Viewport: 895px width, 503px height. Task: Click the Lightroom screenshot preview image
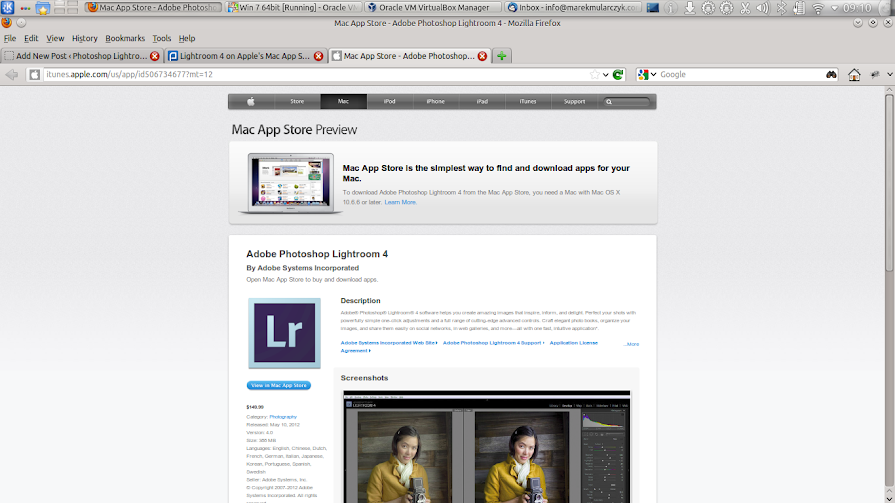(487, 446)
